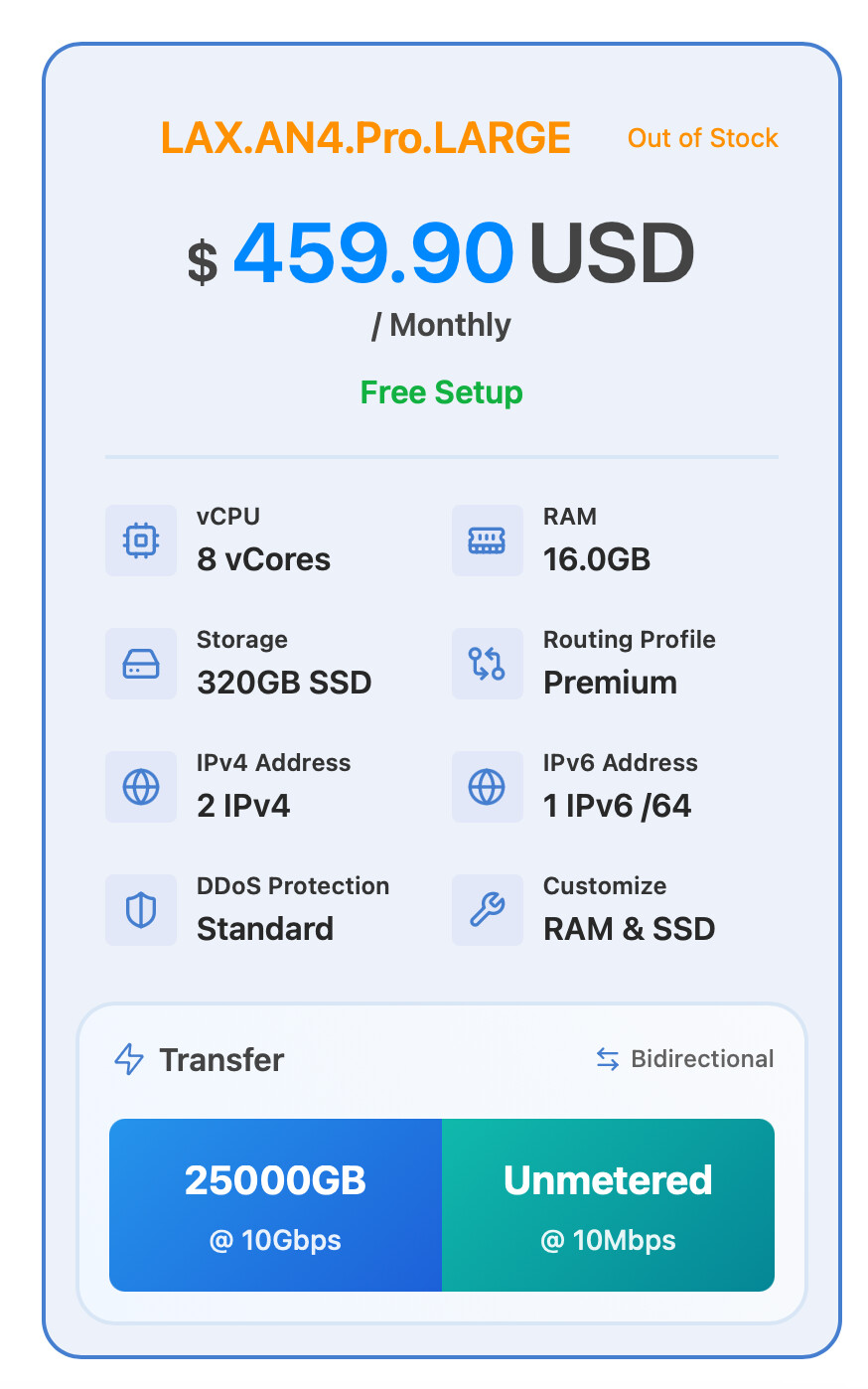The width and height of the screenshot is (868, 1389).
Task: Click the Bidirectional label text
Action: 702,1059
